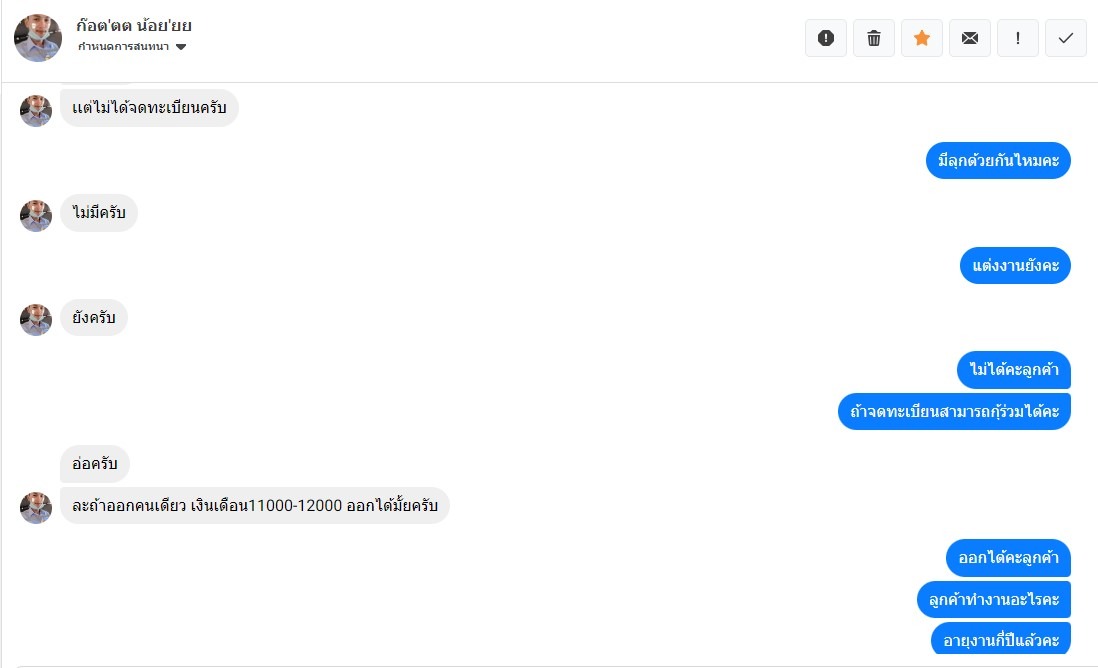Select the sent message แต่งงานยังคะ
The image size is (1098, 668).
[x=1015, y=266]
